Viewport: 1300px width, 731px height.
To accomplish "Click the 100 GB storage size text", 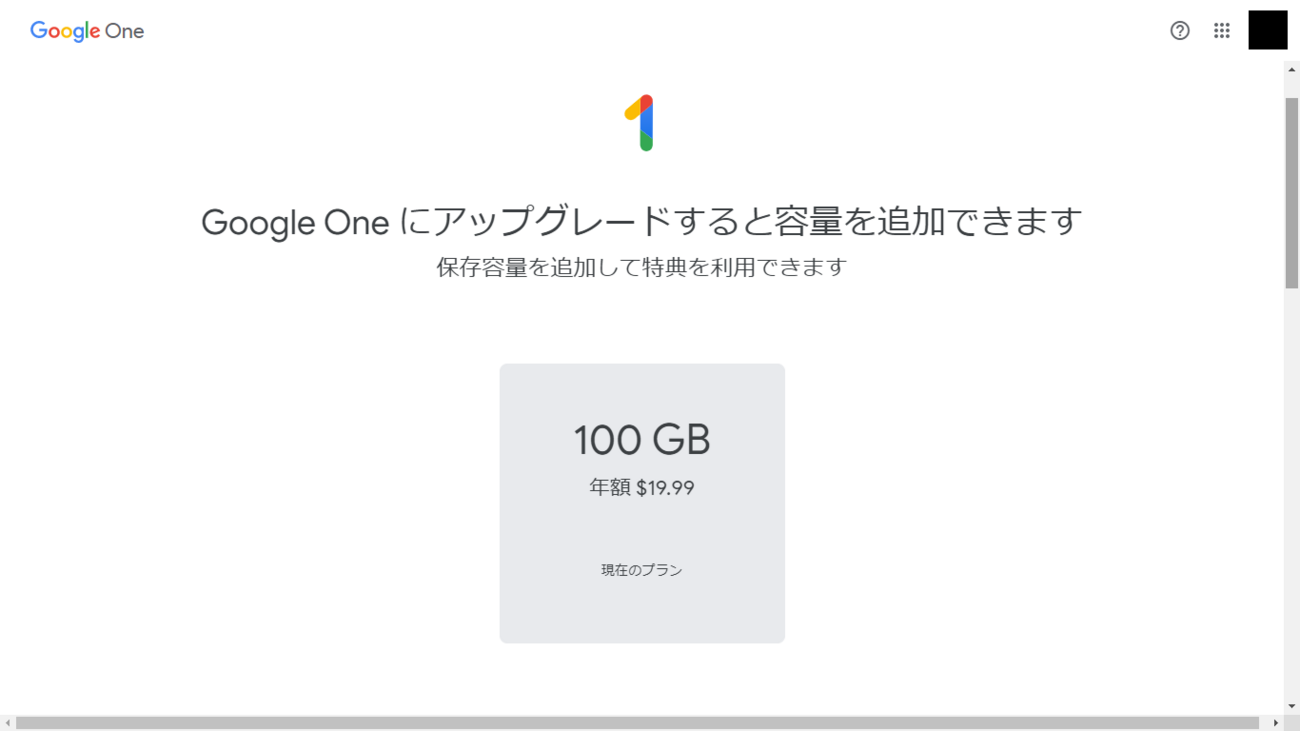I will [x=642, y=440].
